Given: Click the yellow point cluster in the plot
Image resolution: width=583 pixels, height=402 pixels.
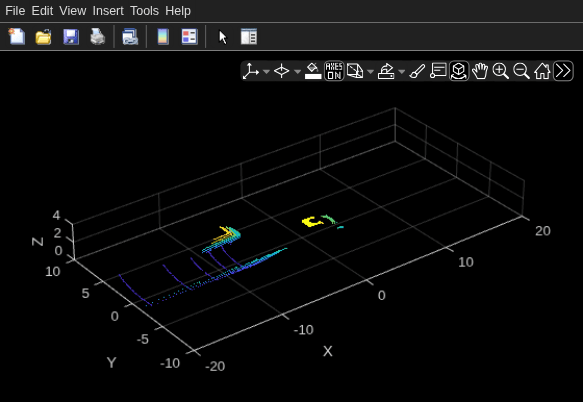Looking at the screenshot, I should coord(312,222).
